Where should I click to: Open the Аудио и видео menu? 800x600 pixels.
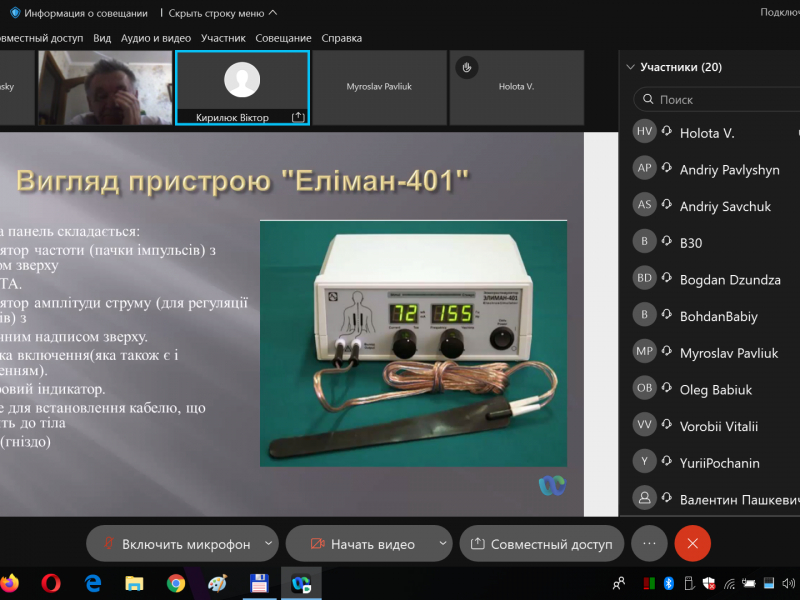155,38
